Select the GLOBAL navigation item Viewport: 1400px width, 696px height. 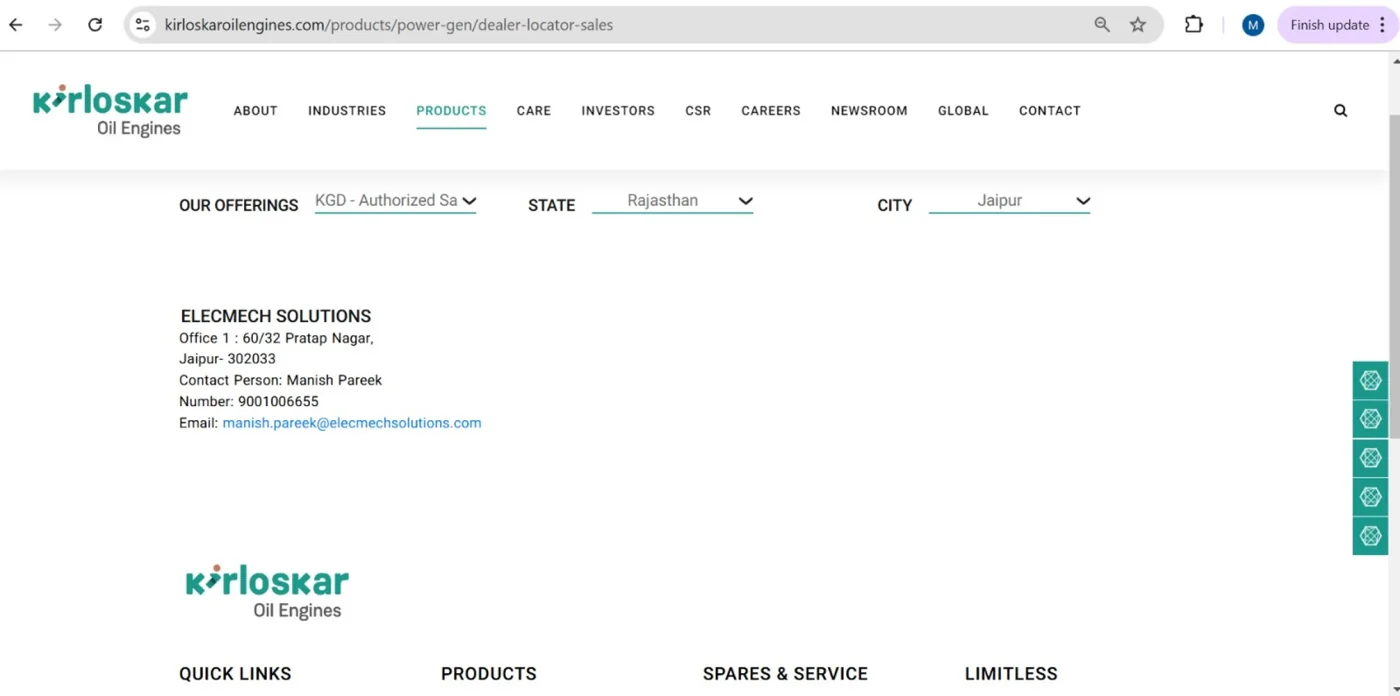[963, 111]
